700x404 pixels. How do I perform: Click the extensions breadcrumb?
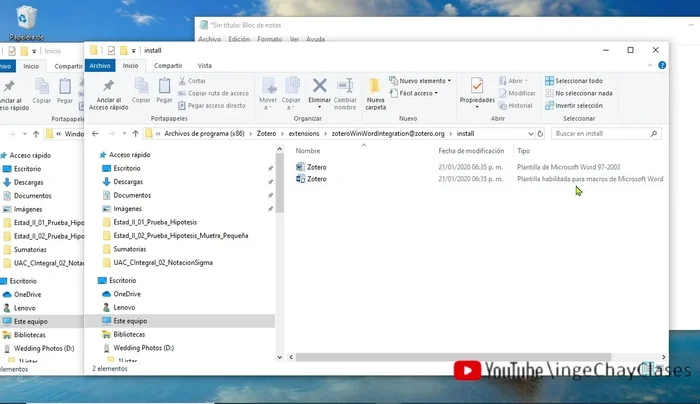pyautogui.click(x=304, y=133)
